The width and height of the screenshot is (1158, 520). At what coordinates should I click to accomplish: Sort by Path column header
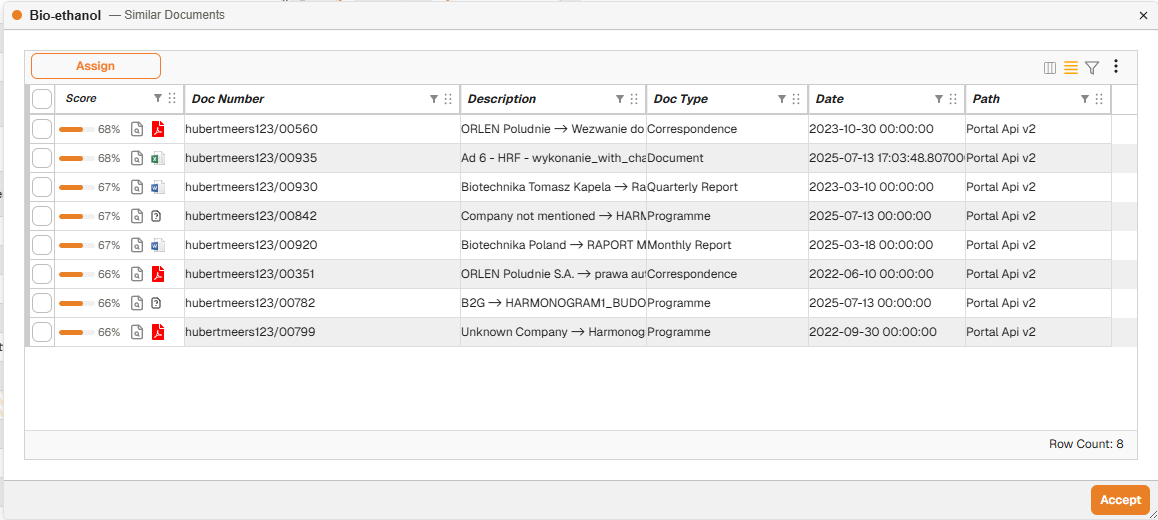(x=986, y=99)
